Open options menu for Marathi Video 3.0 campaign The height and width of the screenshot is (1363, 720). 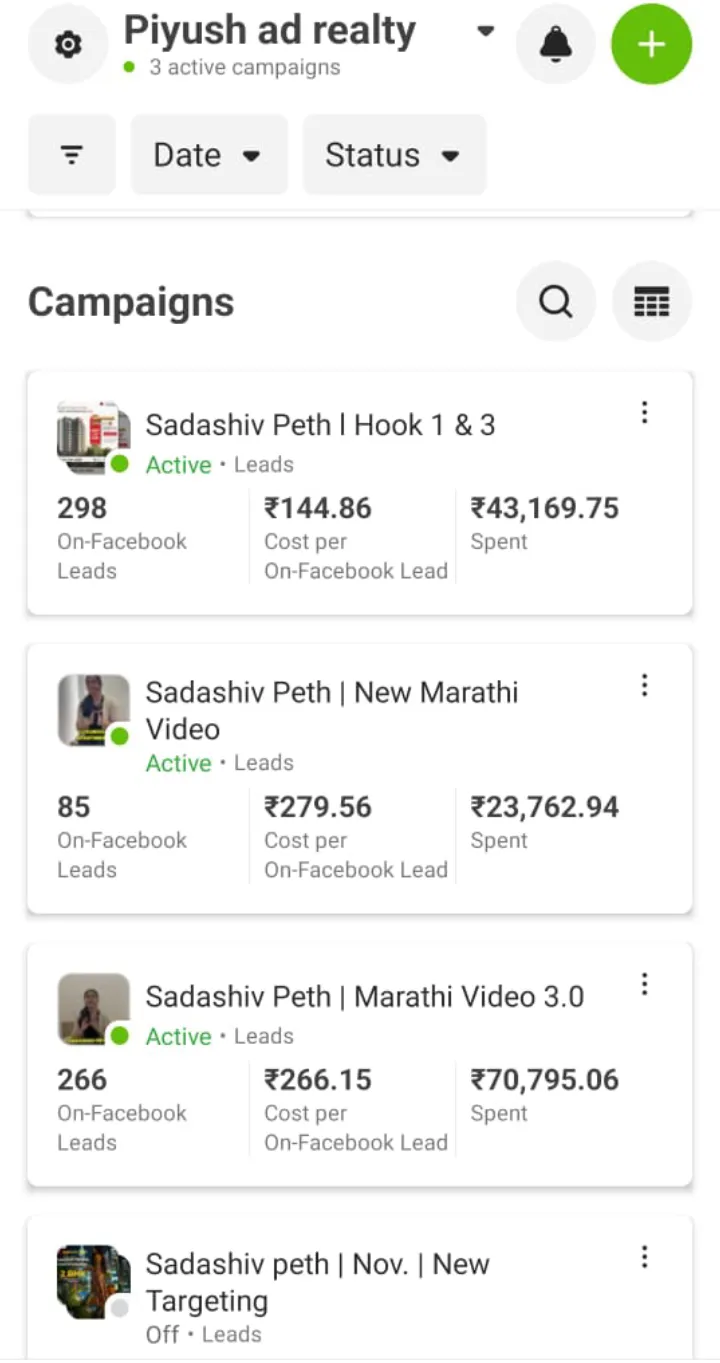[x=644, y=984]
